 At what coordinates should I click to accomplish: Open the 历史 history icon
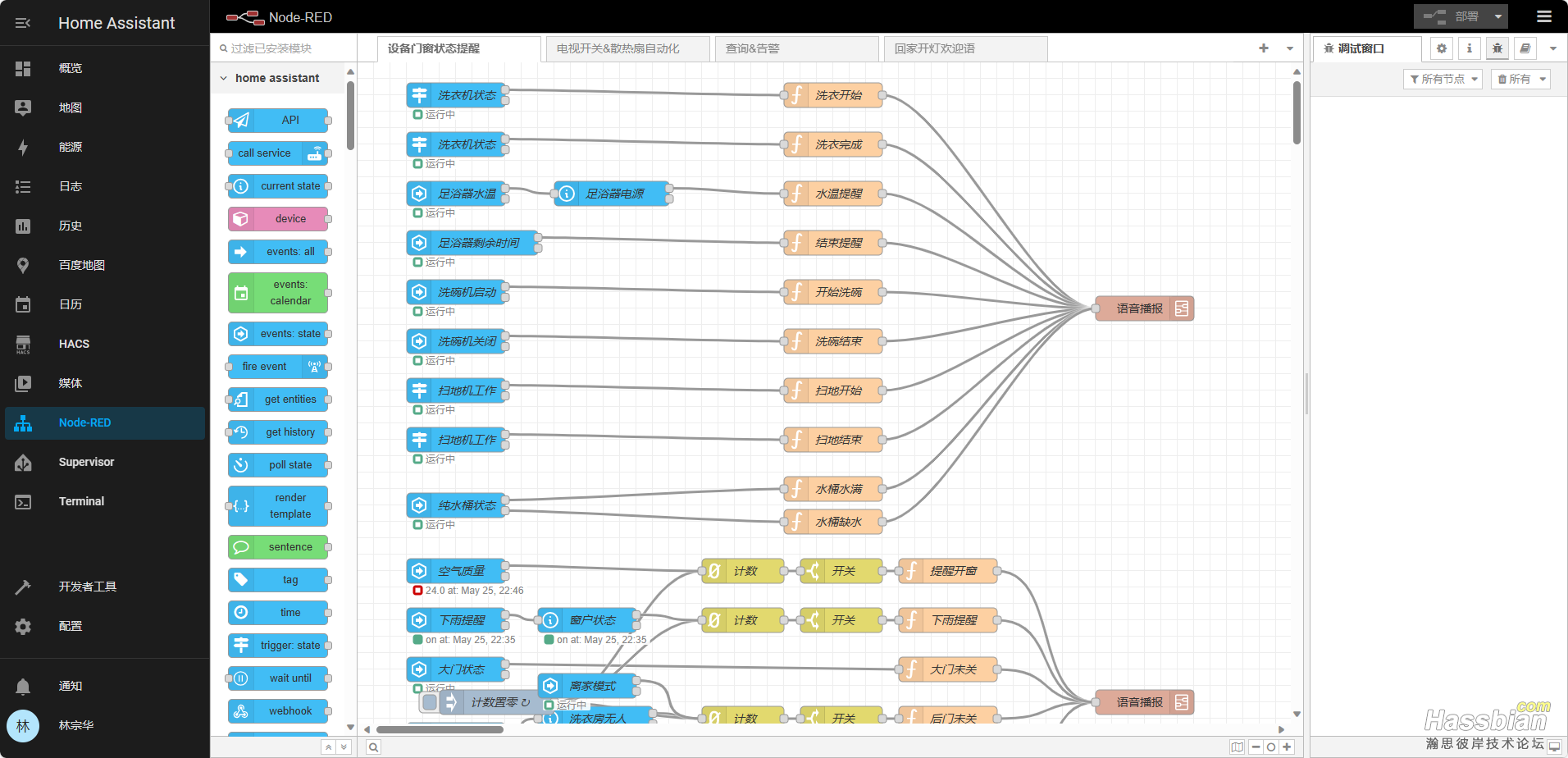[x=23, y=226]
